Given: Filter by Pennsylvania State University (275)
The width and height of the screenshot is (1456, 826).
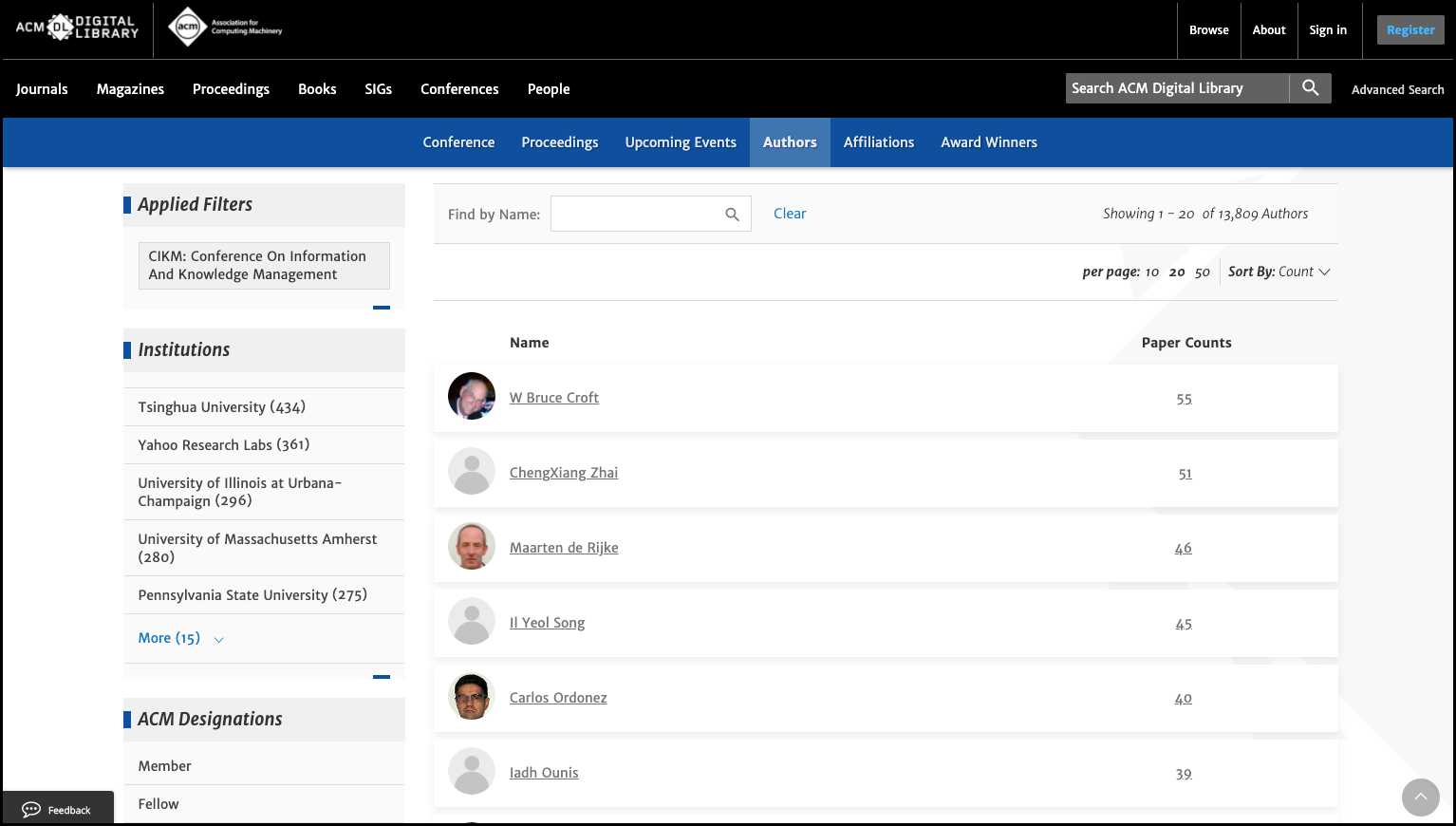Looking at the screenshot, I should click(x=252, y=594).
